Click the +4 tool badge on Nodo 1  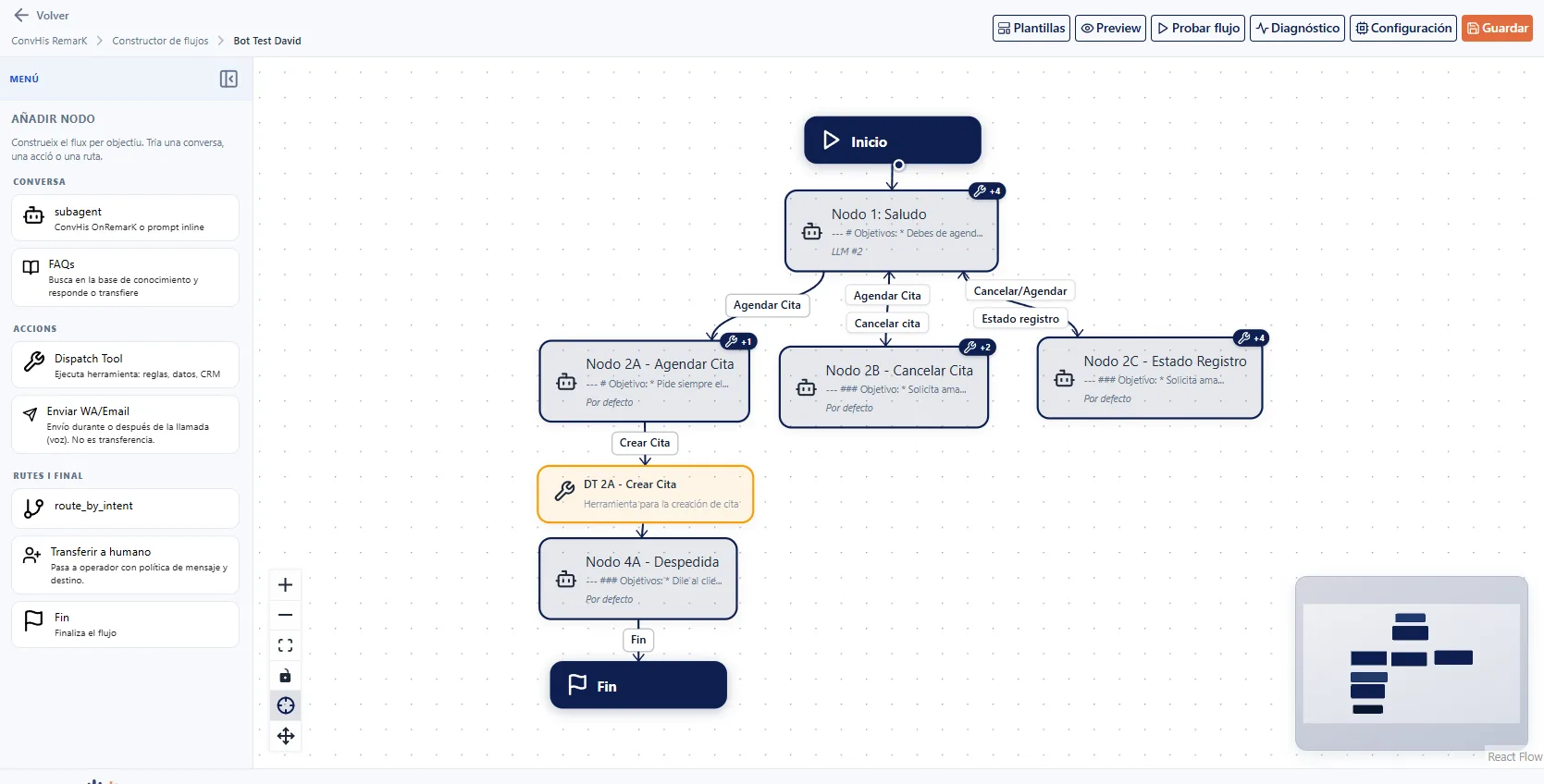pos(987,191)
